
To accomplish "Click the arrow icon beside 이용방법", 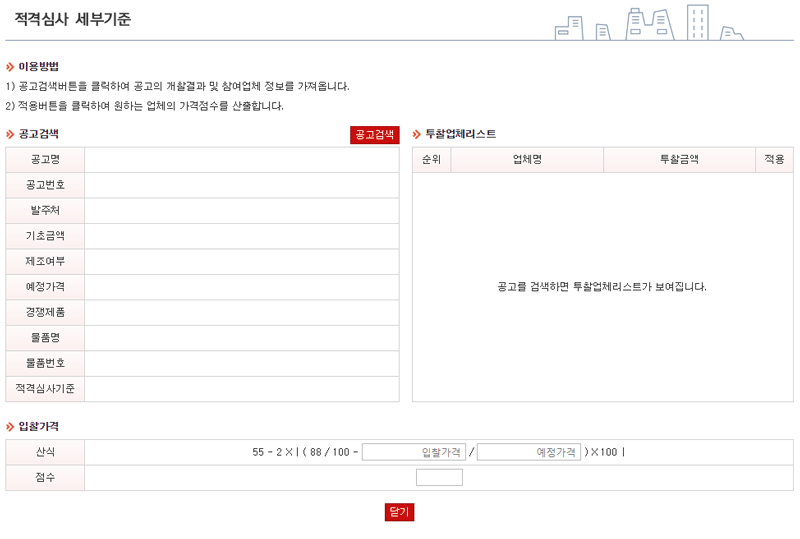I will (10, 66).
